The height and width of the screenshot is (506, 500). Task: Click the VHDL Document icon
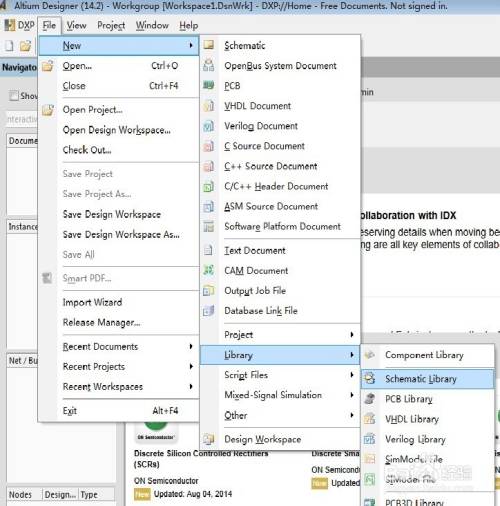(209, 106)
